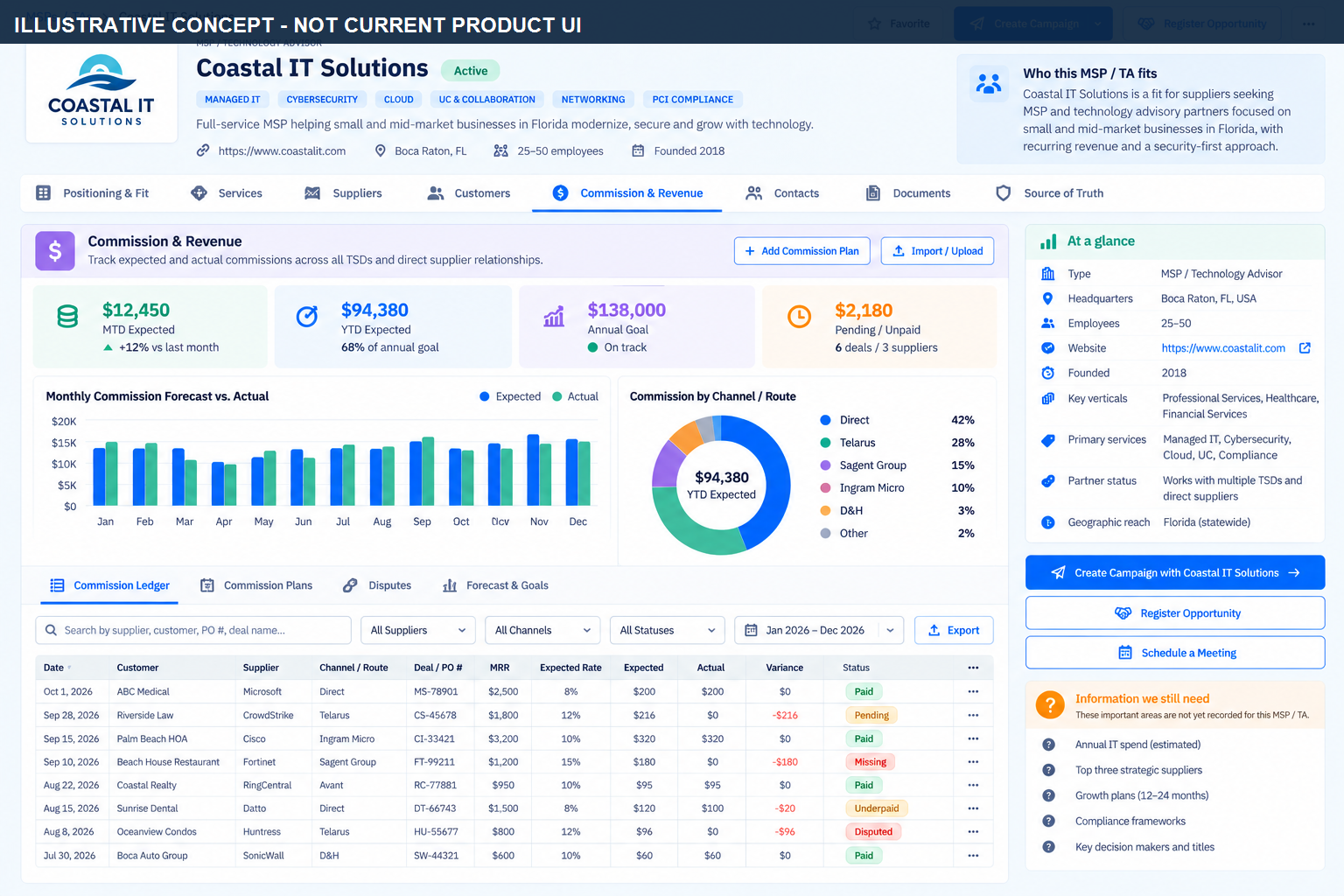Open the Jan 2026 – Dec 2026 date range
This screenshot has height=896, width=1344.
819,630
